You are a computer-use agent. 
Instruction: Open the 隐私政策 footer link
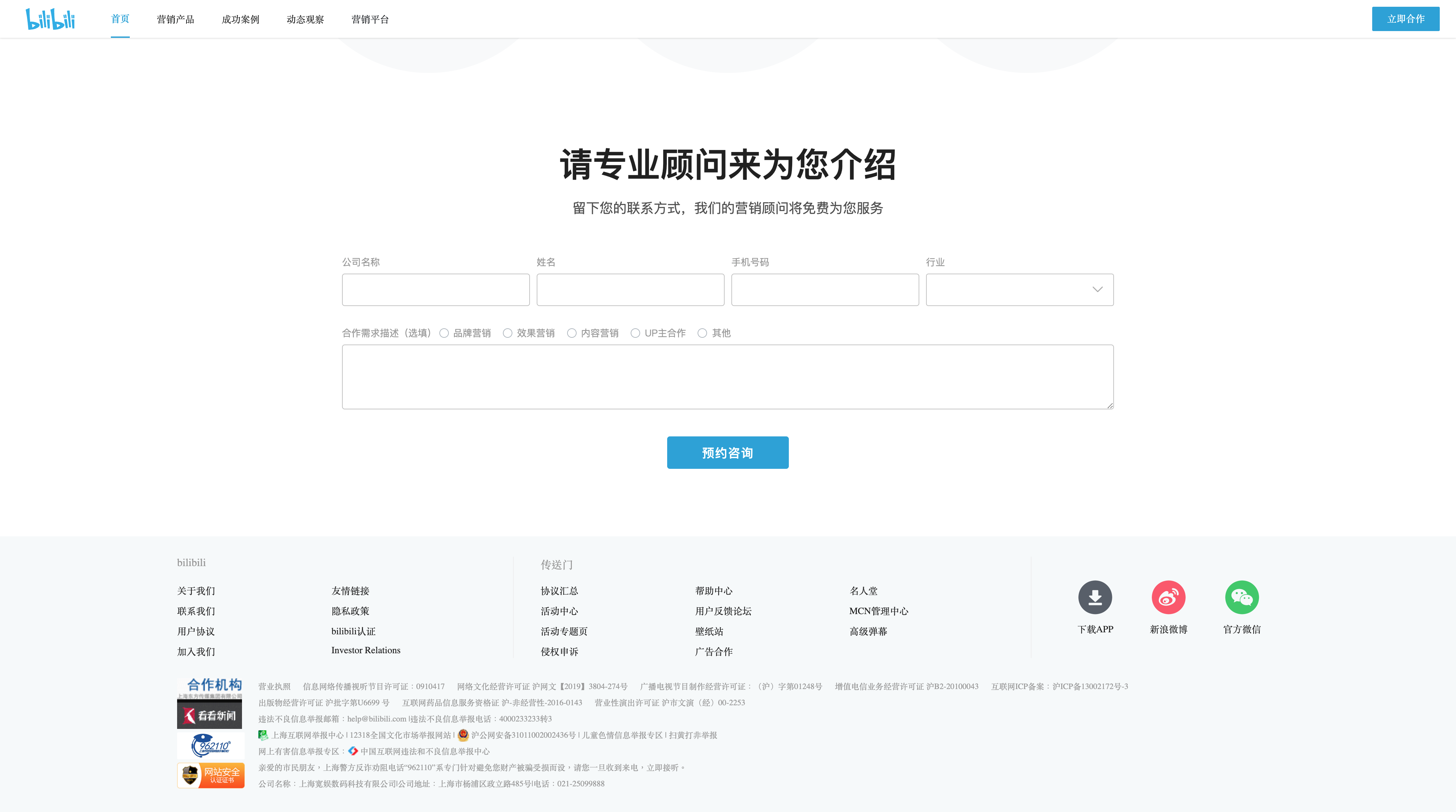[x=350, y=611]
